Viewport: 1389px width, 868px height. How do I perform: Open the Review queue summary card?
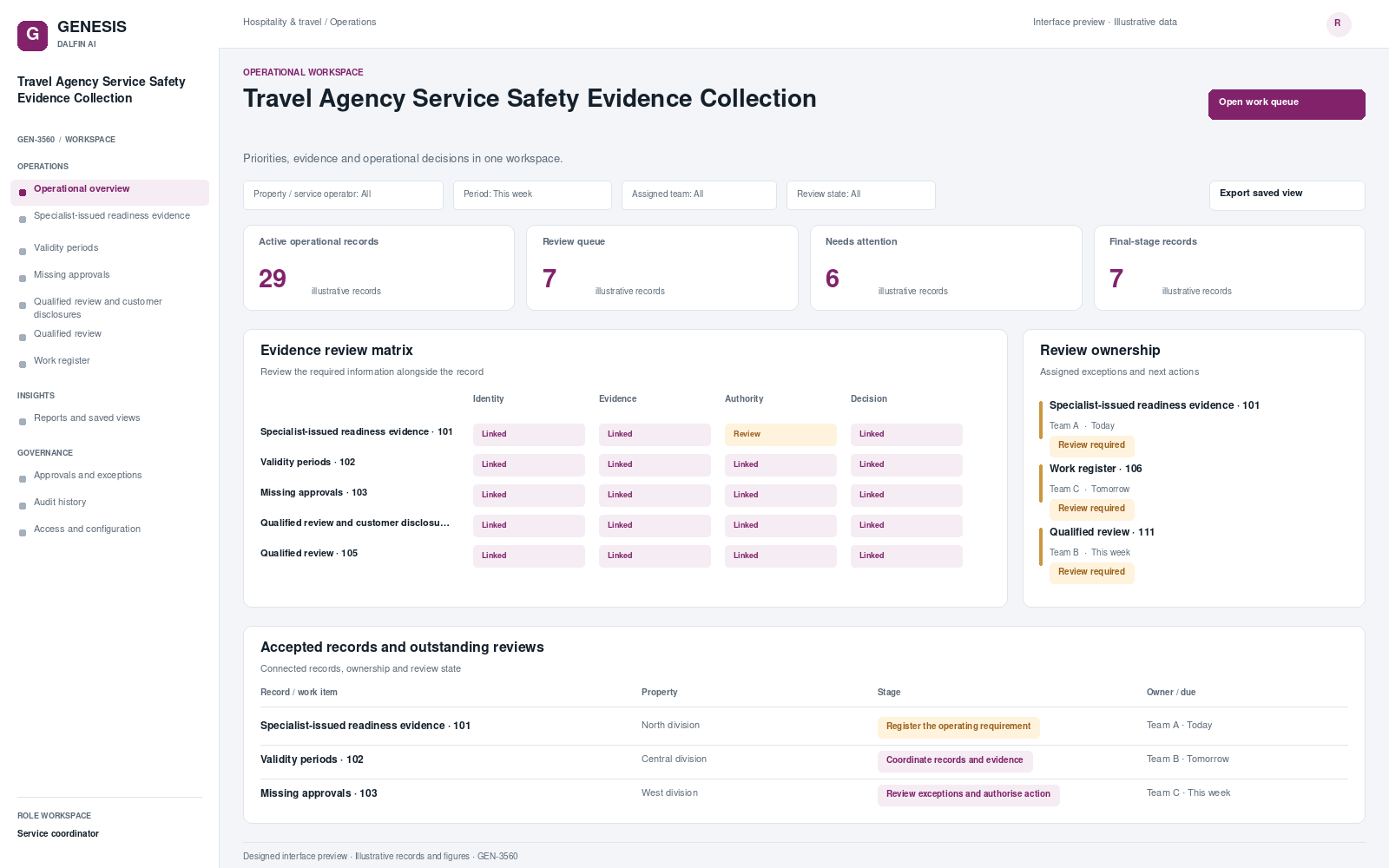click(662, 267)
